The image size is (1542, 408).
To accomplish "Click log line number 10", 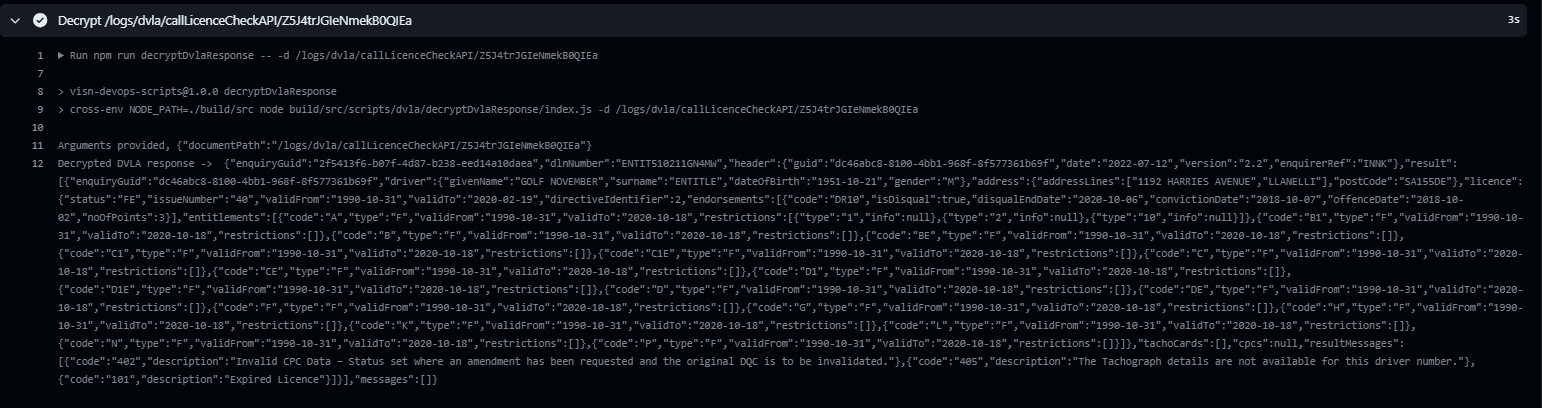I will pos(39,128).
